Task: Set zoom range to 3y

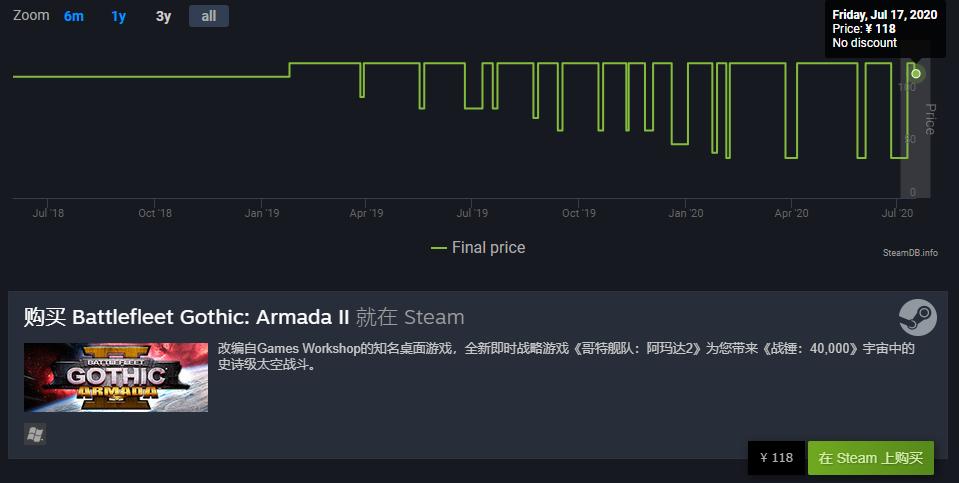Action: pos(163,16)
